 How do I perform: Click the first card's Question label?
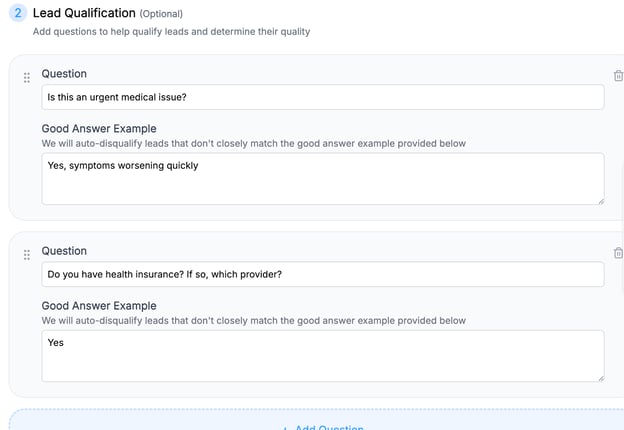(x=64, y=74)
